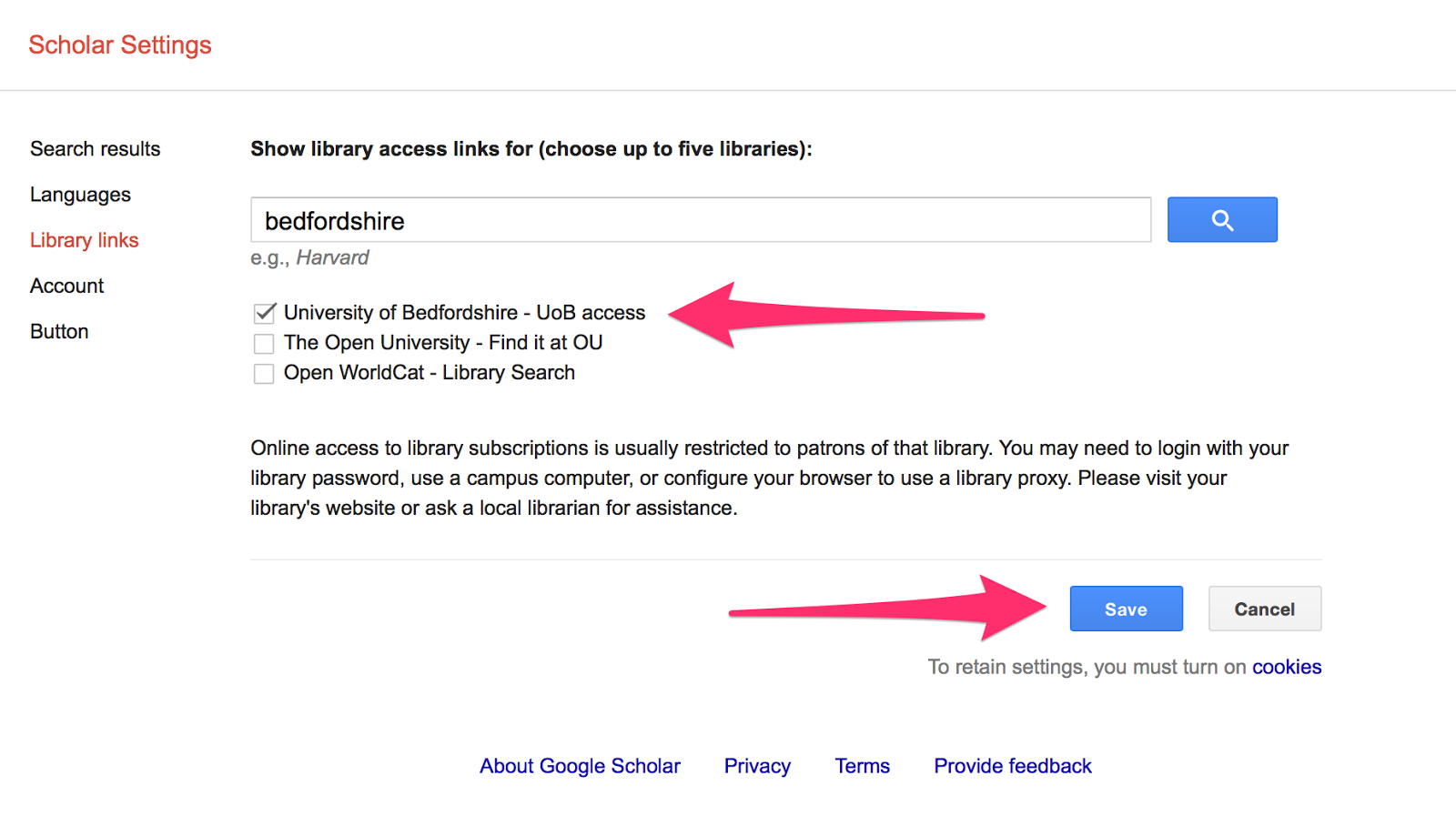Click Provide feedback
Image resolution: width=1456 pixels, height=836 pixels.
[x=1012, y=765]
